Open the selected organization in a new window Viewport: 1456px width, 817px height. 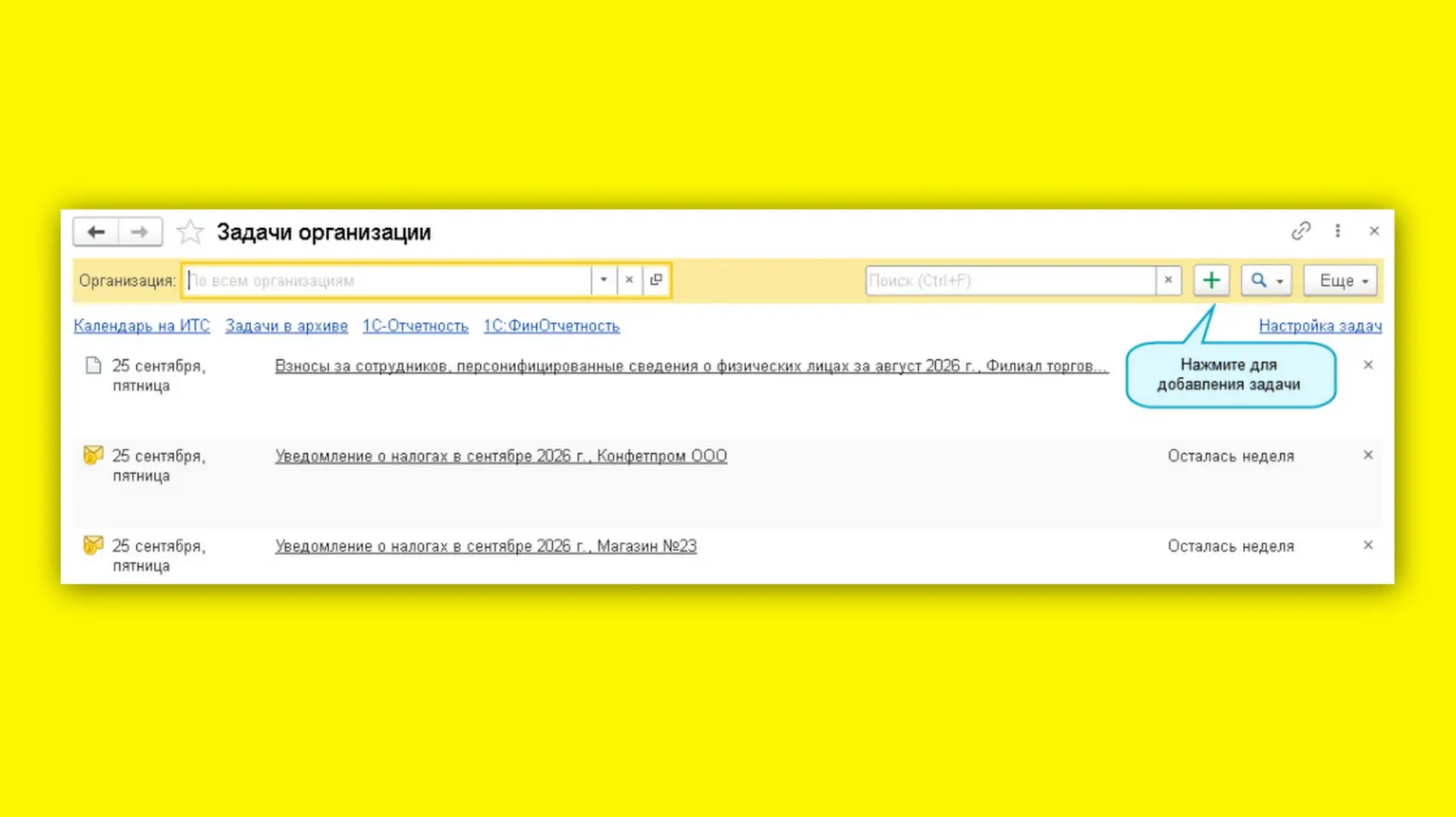point(656,280)
